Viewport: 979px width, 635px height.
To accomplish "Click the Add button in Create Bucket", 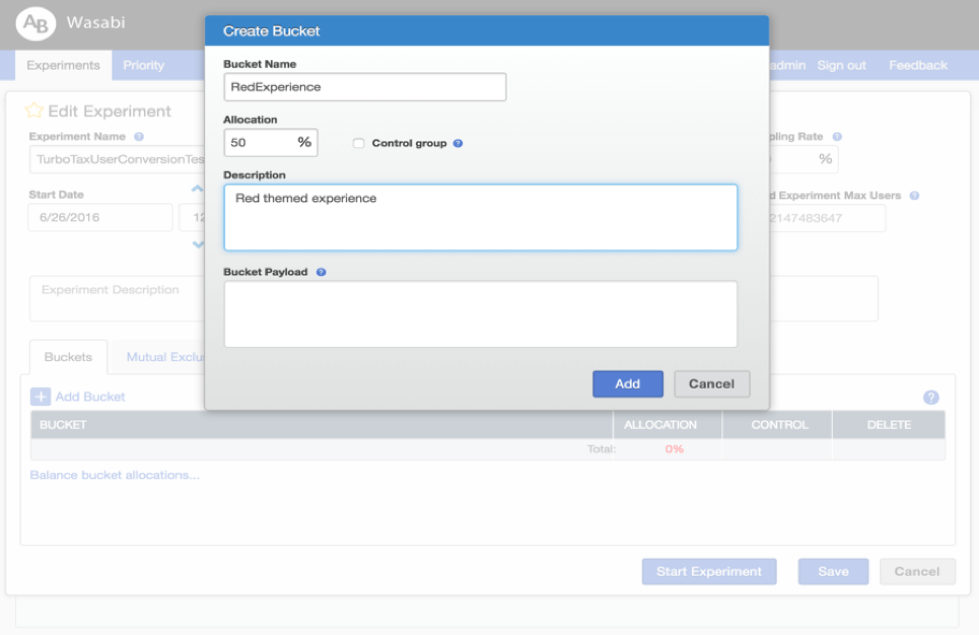I will 627,383.
